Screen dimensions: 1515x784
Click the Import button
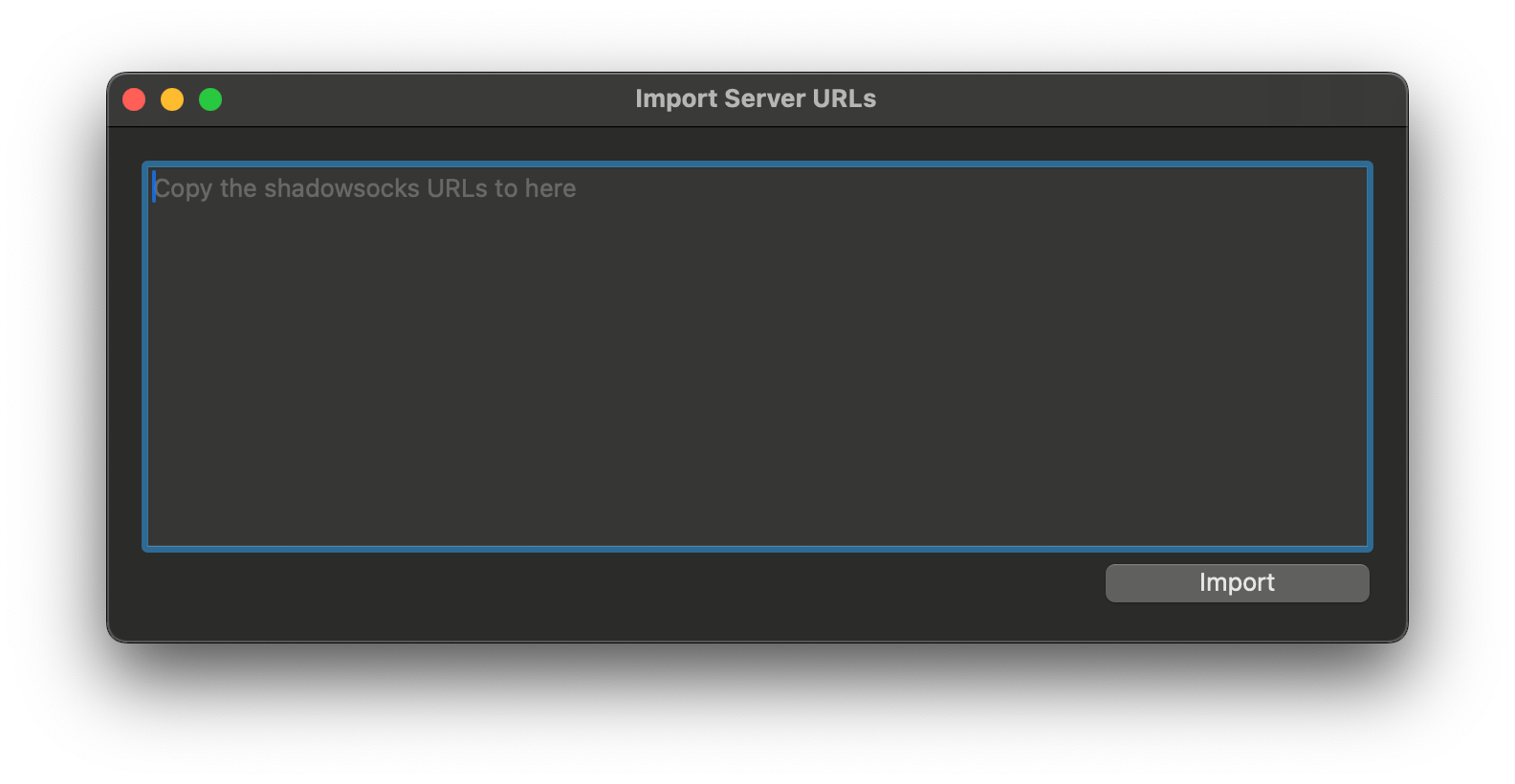tap(1237, 583)
